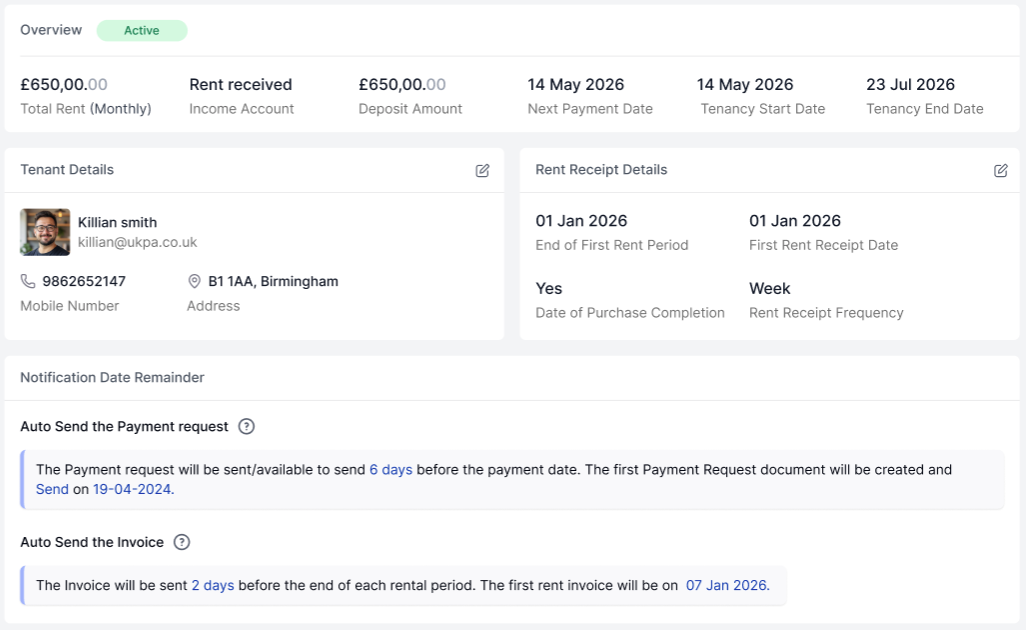Click the Active status badge
This screenshot has width=1026, height=630.
[x=142, y=31]
